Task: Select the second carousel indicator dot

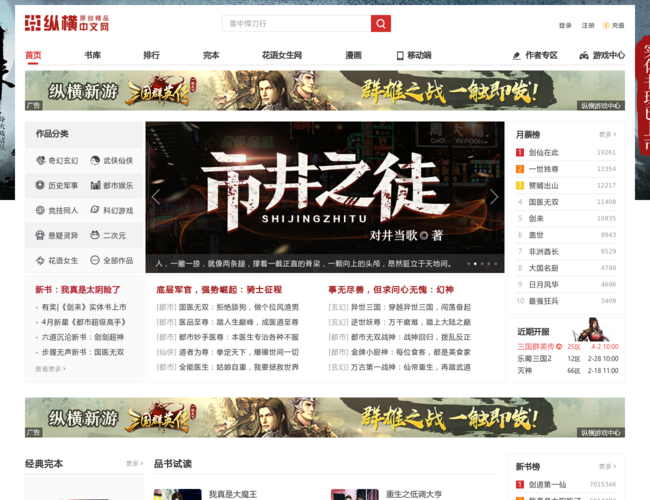Action: pyautogui.click(x=475, y=264)
